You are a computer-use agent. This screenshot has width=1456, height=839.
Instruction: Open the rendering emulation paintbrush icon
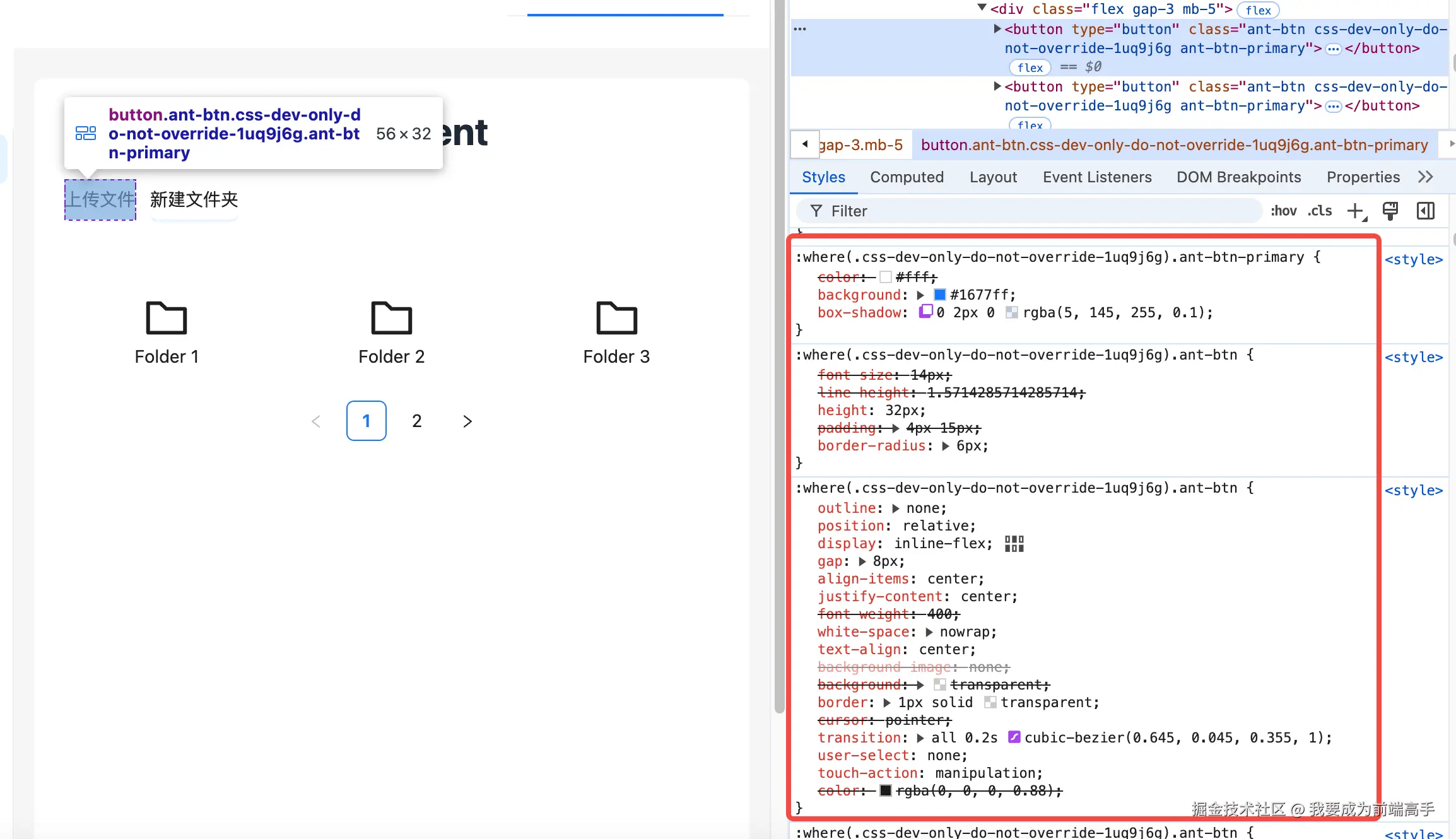pos(1390,211)
